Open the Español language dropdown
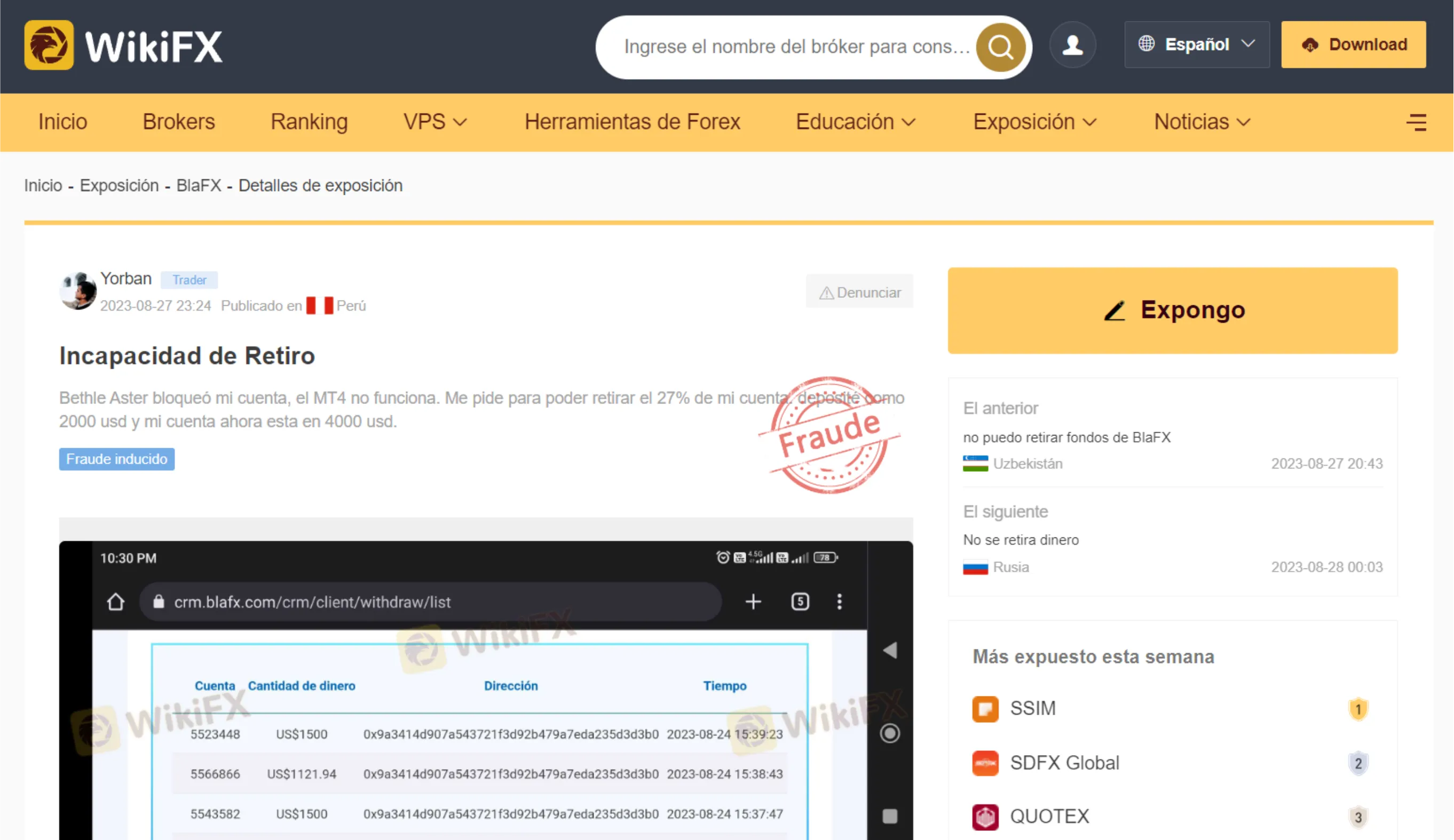The width and height of the screenshot is (1454, 840). [x=1197, y=44]
